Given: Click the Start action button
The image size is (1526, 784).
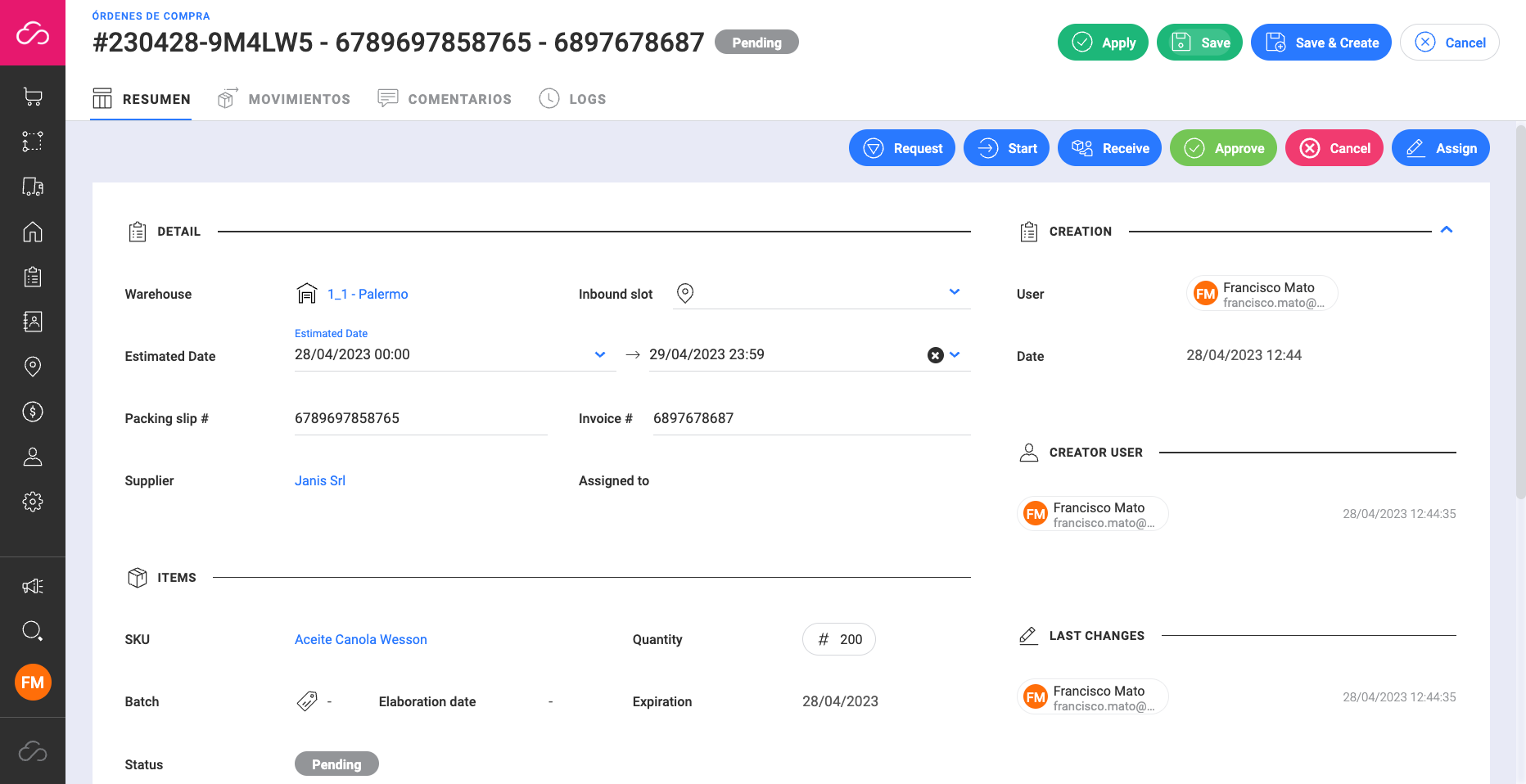Looking at the screenshot, I should pyautogui.click(x=1006, y=148).
